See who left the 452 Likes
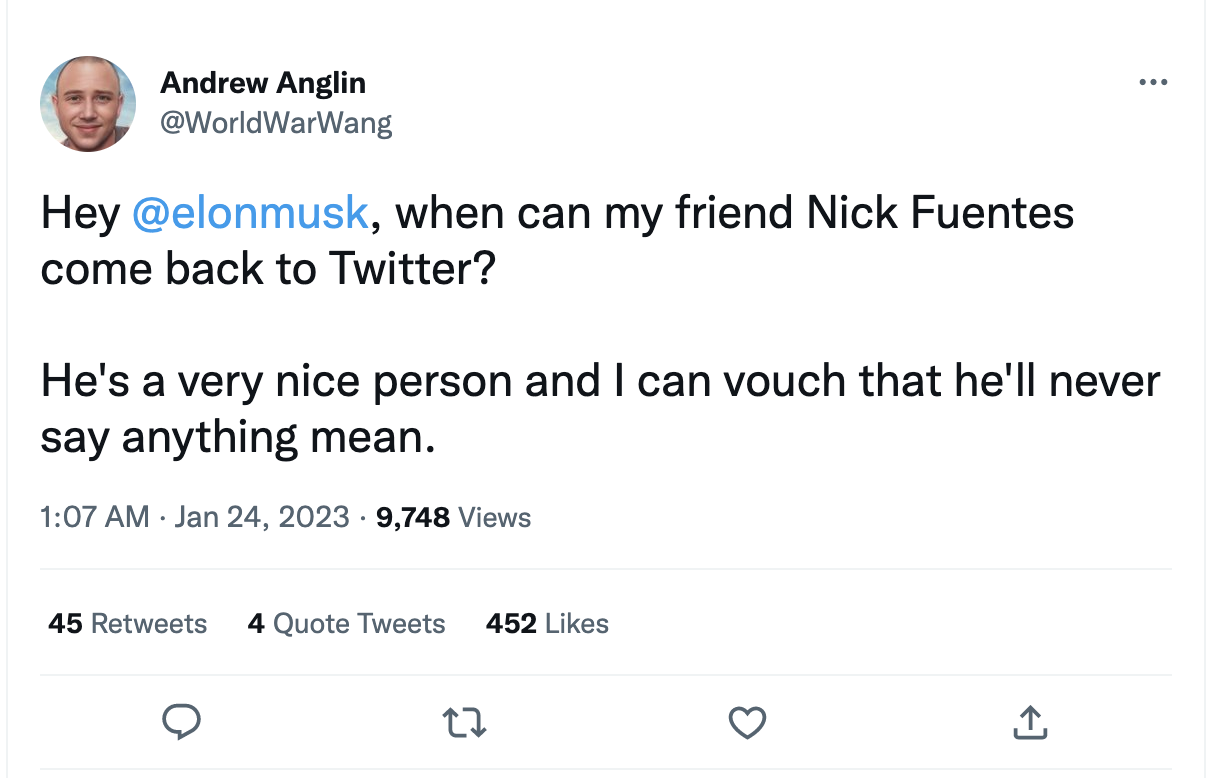Image resolution: width=1218 pixels, height=778 pixels. pyautogui.click(x=547, y=623)
